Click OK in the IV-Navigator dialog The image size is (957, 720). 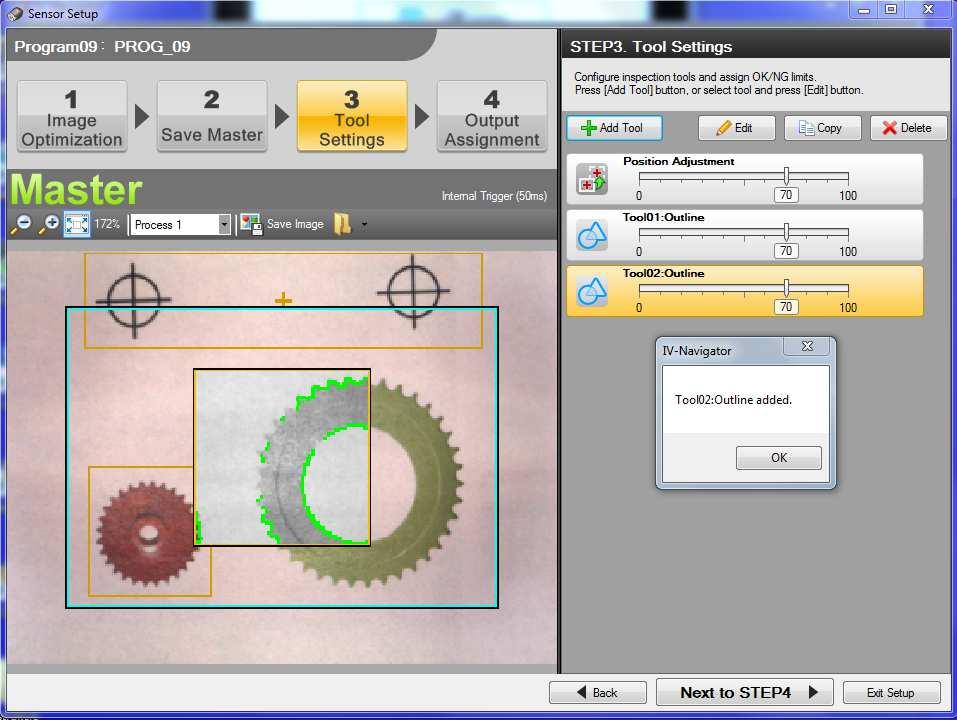coord(779,458)
